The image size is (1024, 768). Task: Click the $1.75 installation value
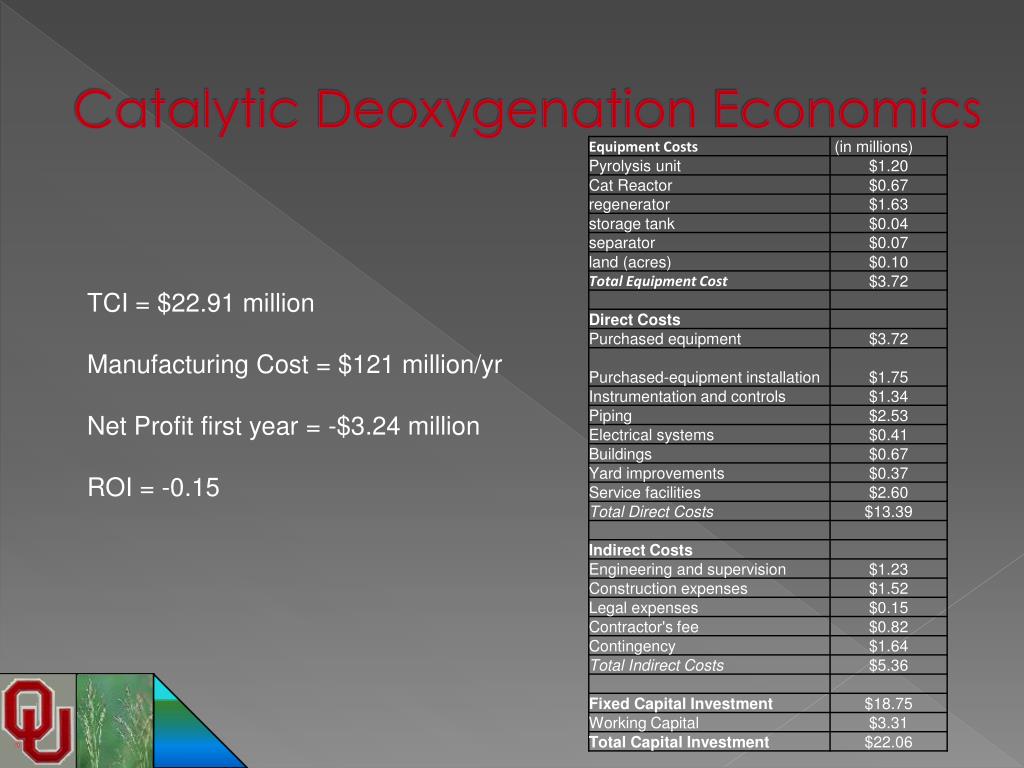click(x=888, y=377)
